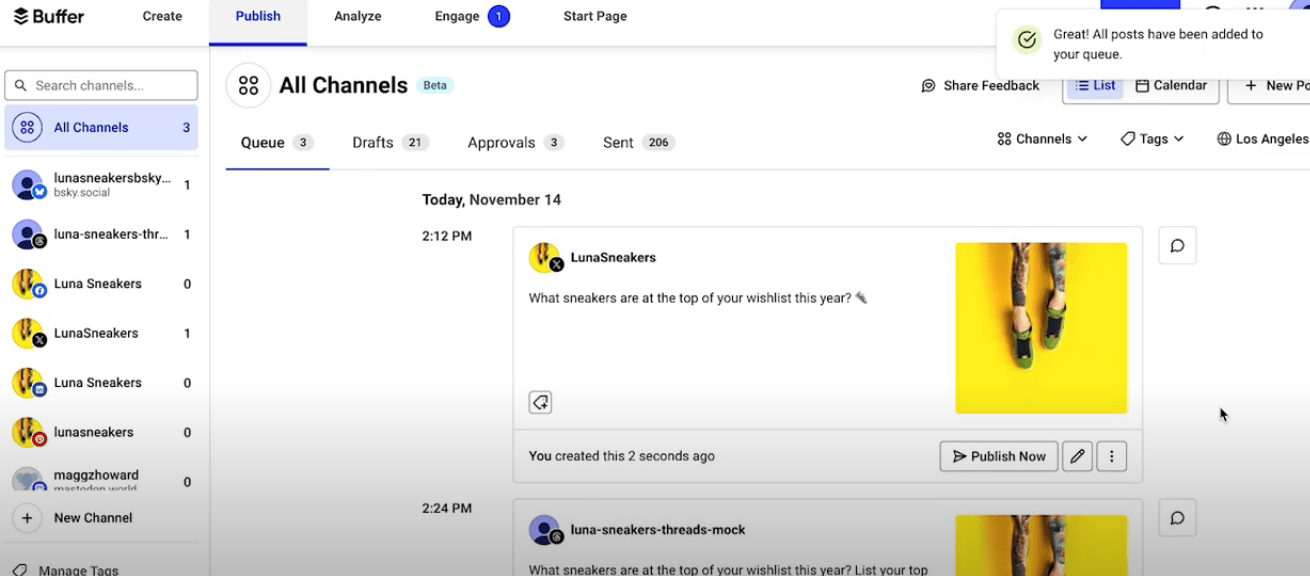The image size is (1310, 576).
Task: Switch to List view
Action: pyautogui.click(x=1094, y=86)
